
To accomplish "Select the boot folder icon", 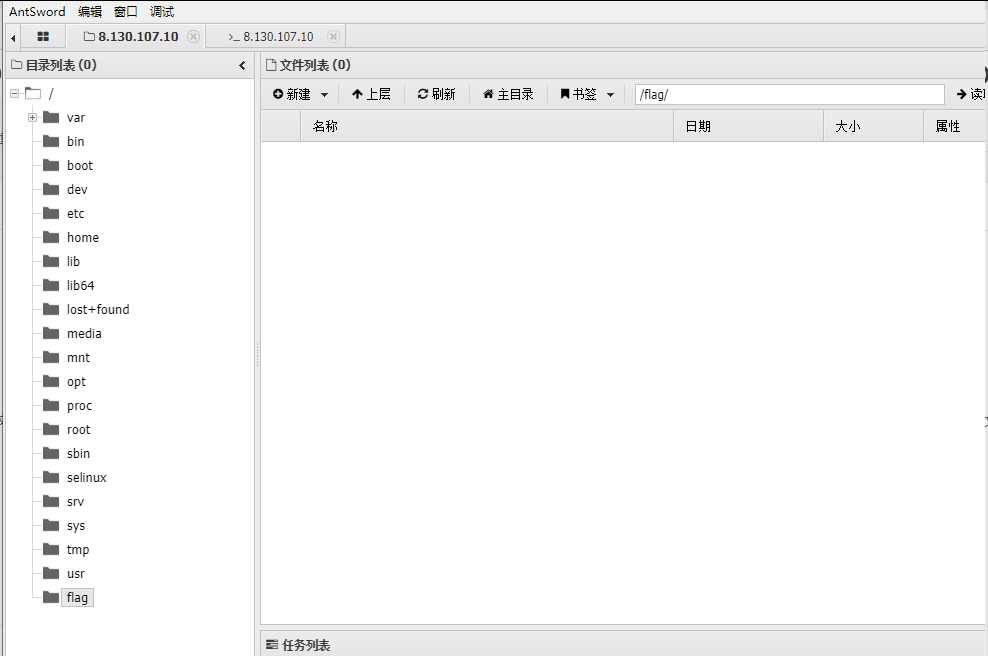I will 51,166.
